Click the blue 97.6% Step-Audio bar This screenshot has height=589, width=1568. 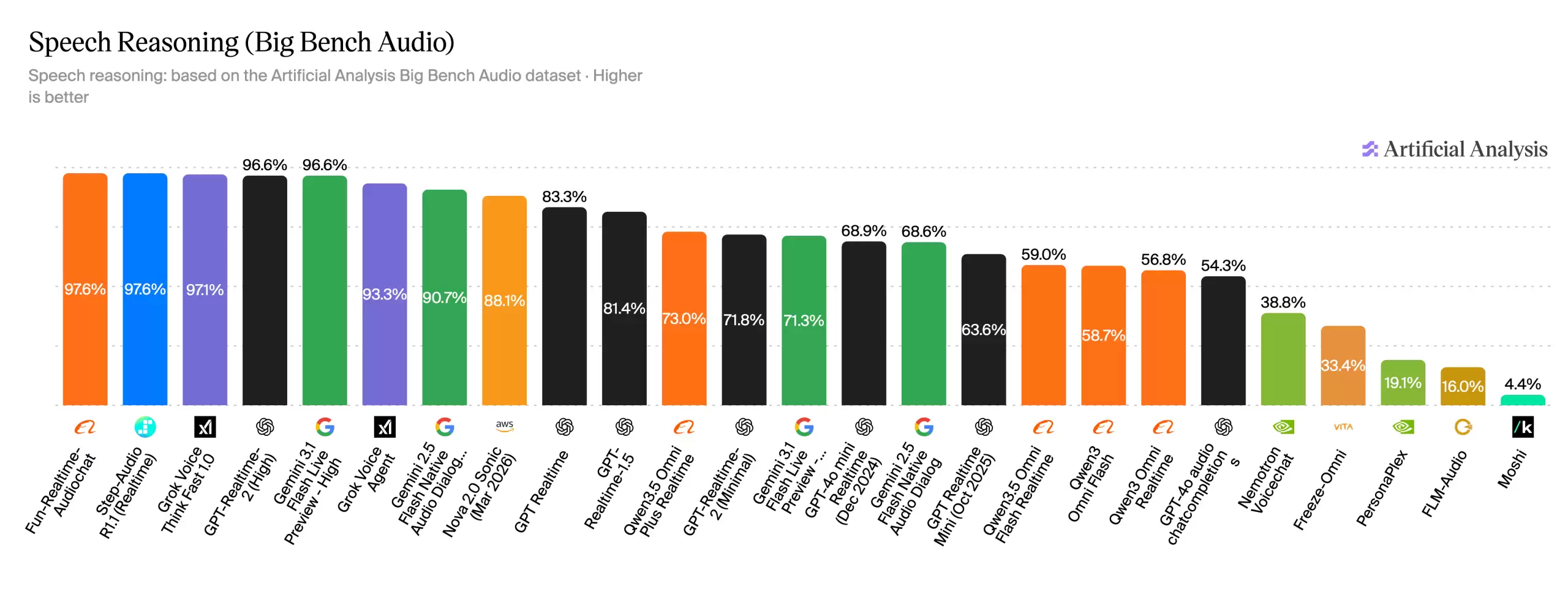(145, 289)
